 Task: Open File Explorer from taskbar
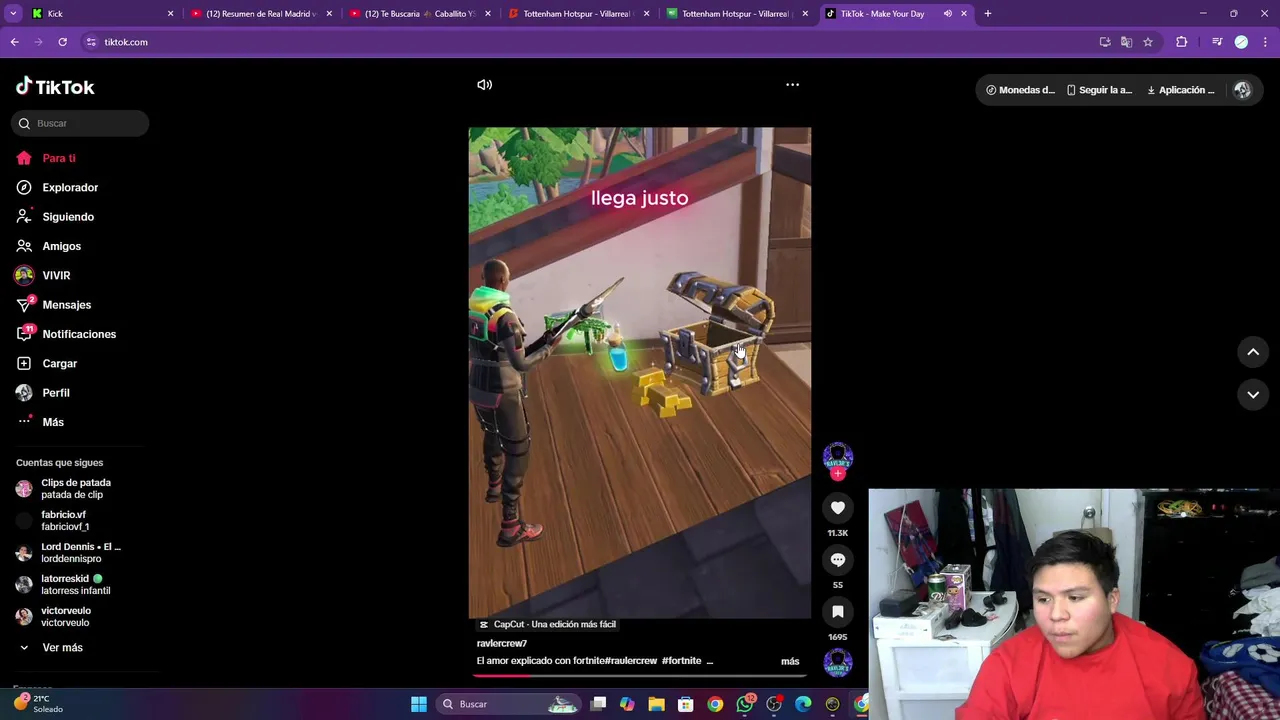[x=656, y=704]
